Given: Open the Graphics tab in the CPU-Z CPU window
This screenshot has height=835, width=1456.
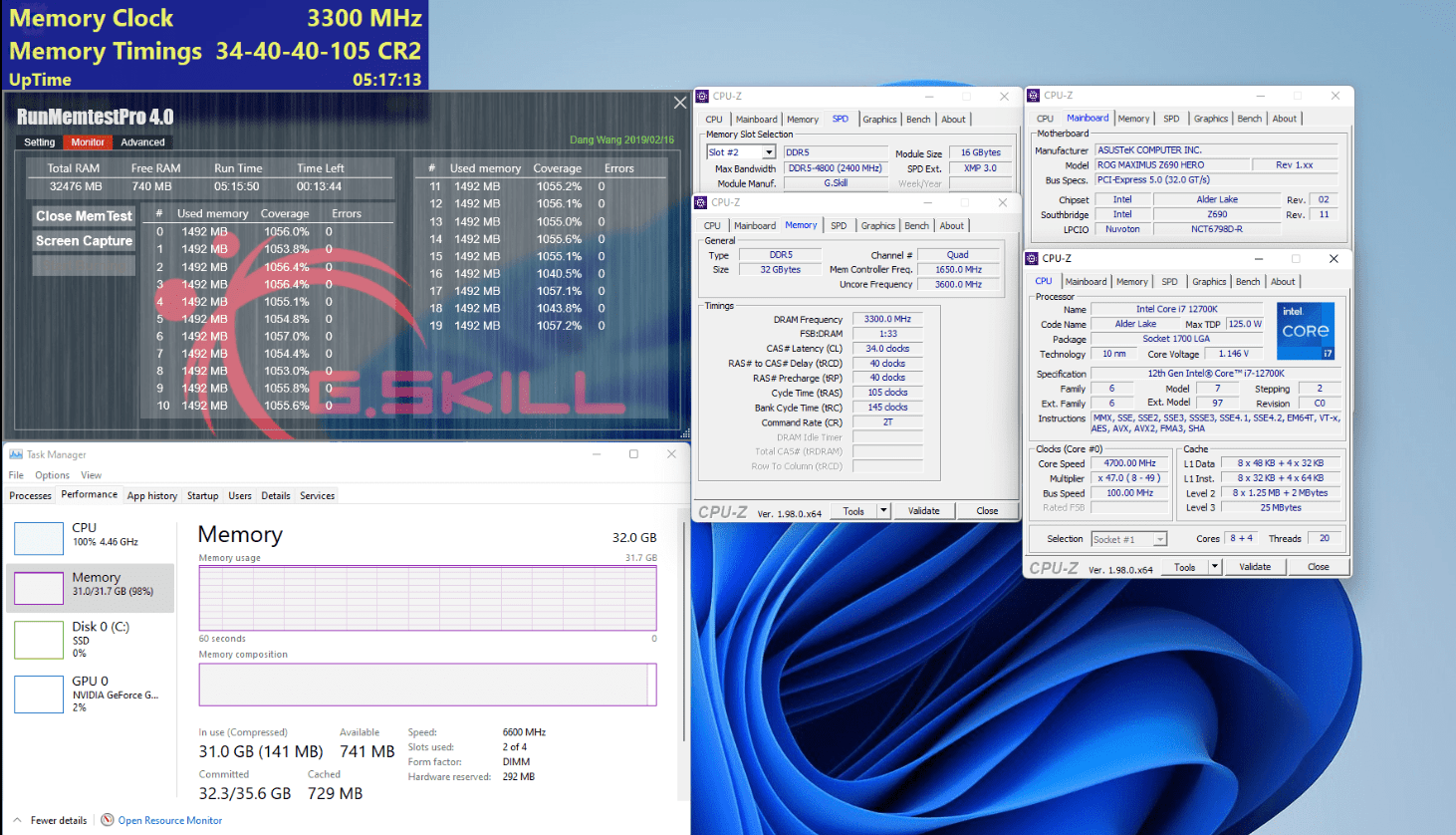Looking at the screenshot, I should tap(1209, 282).
